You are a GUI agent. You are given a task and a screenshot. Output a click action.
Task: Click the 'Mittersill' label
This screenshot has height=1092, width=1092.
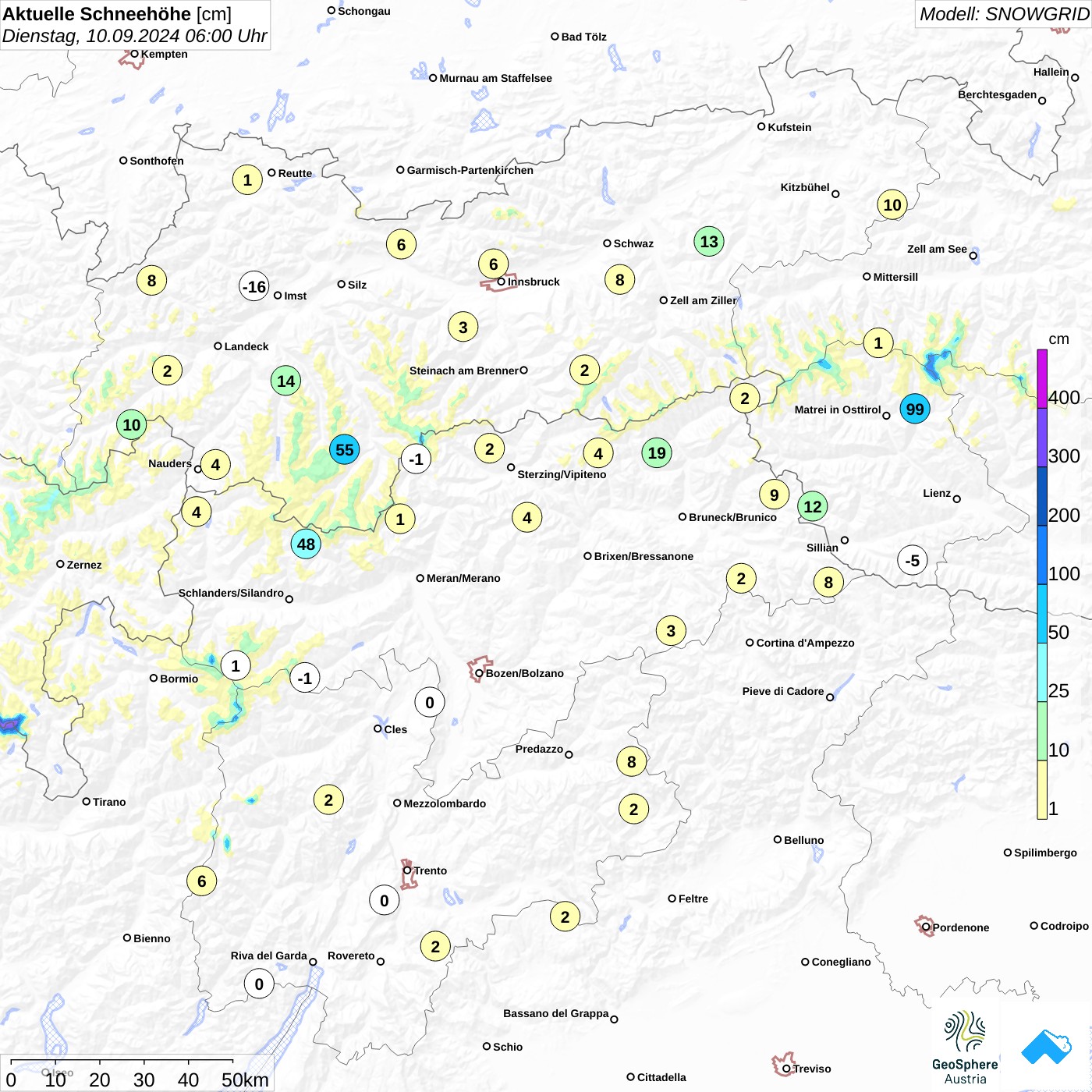click(x=895, y=277)
